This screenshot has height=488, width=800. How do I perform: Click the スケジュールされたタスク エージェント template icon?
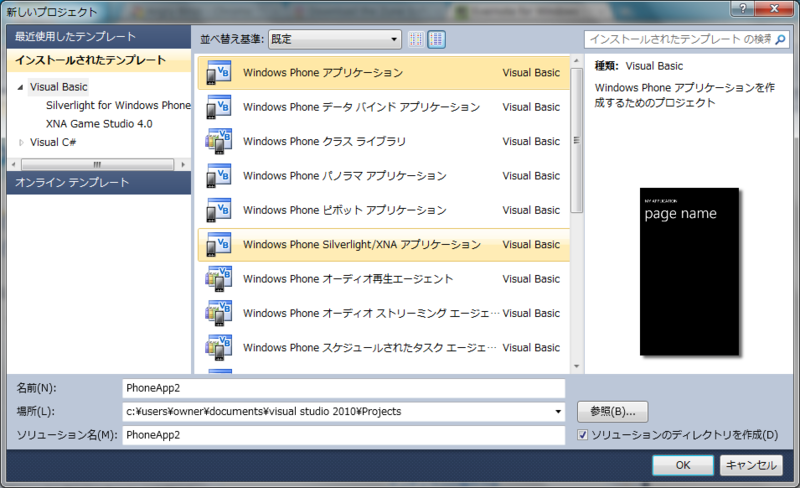tap(218, 347)
